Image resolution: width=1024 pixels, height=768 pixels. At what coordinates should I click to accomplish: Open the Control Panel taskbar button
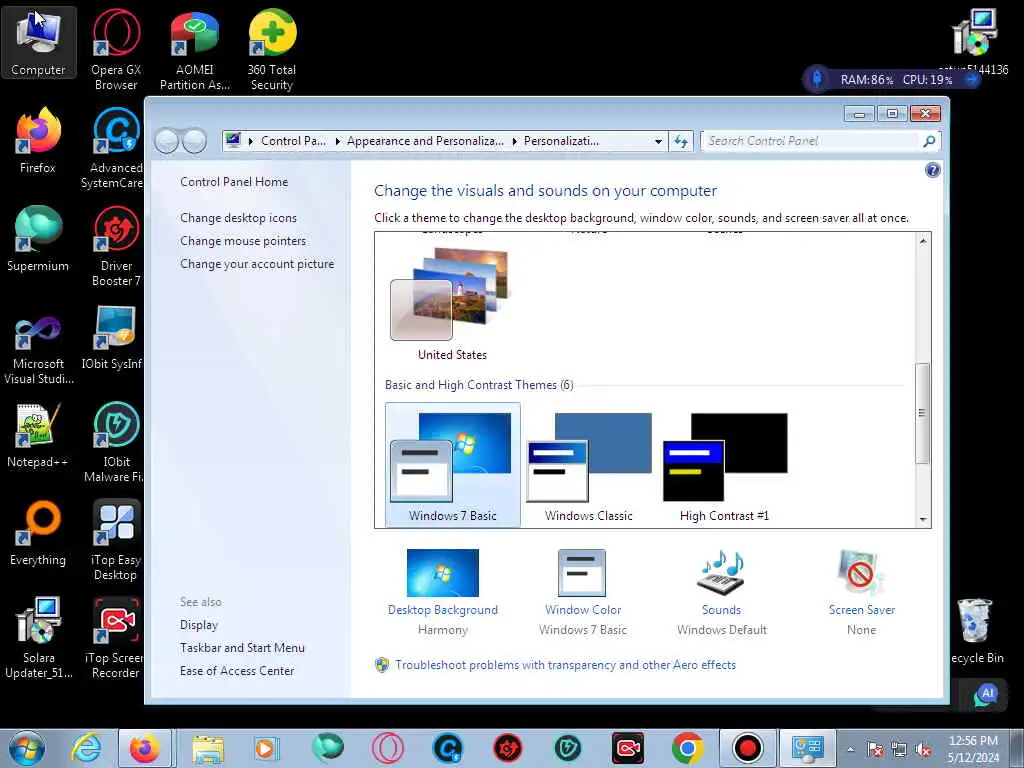pyautogui.click(x=808, y=748)
